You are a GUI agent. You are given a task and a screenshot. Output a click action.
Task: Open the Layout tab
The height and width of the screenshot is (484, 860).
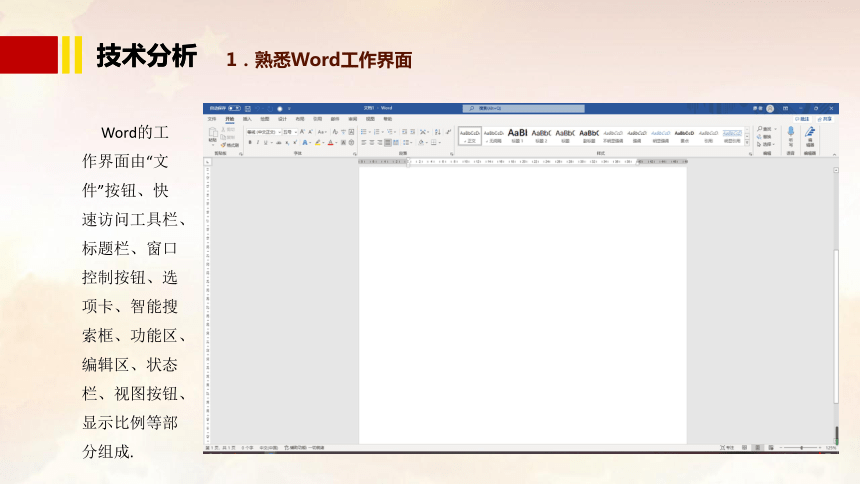click(300, 119)
